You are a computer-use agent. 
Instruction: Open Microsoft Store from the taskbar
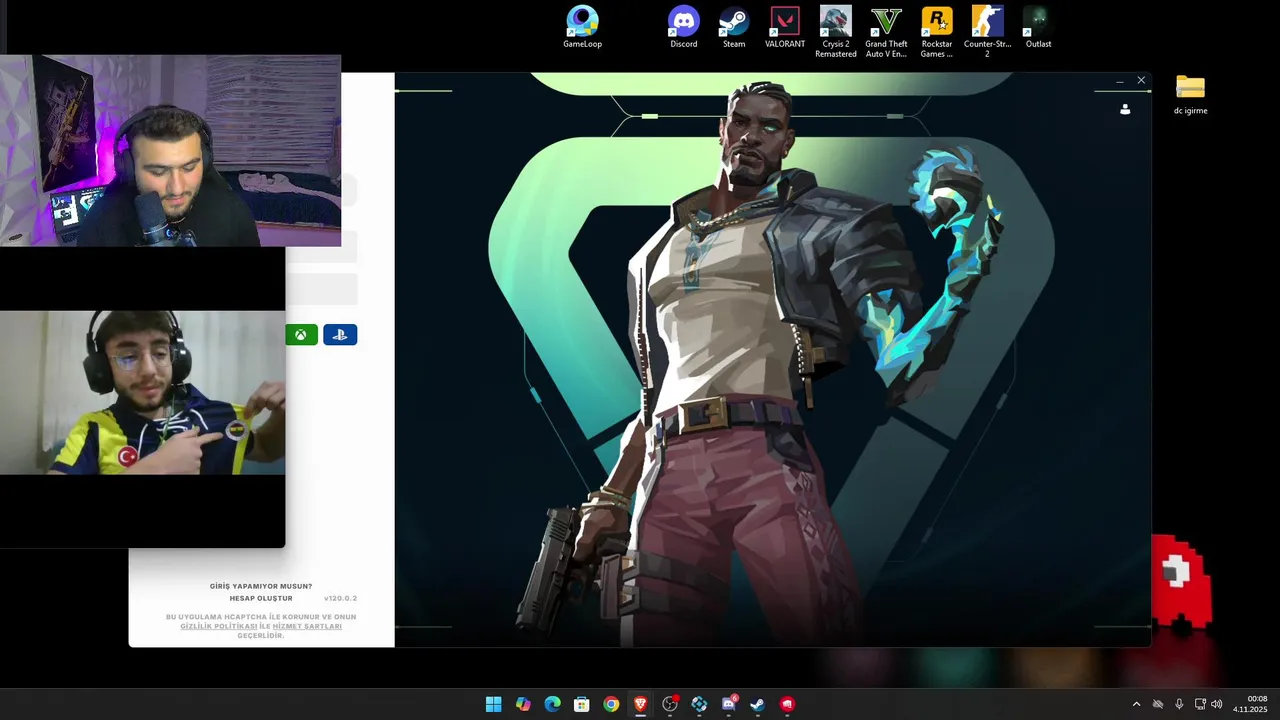[x=581, y=704]
